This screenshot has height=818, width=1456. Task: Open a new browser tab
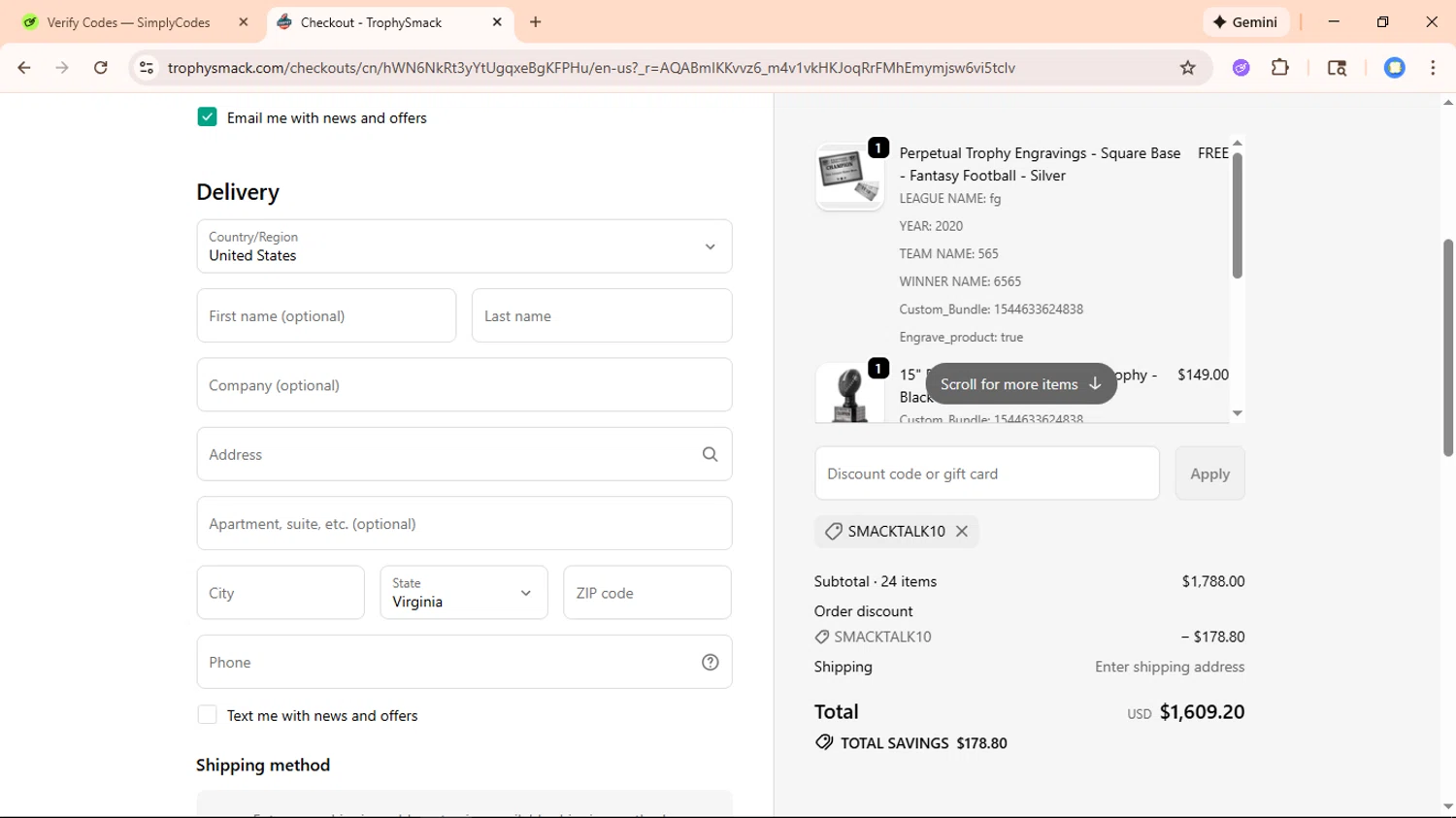pos(536,22)
